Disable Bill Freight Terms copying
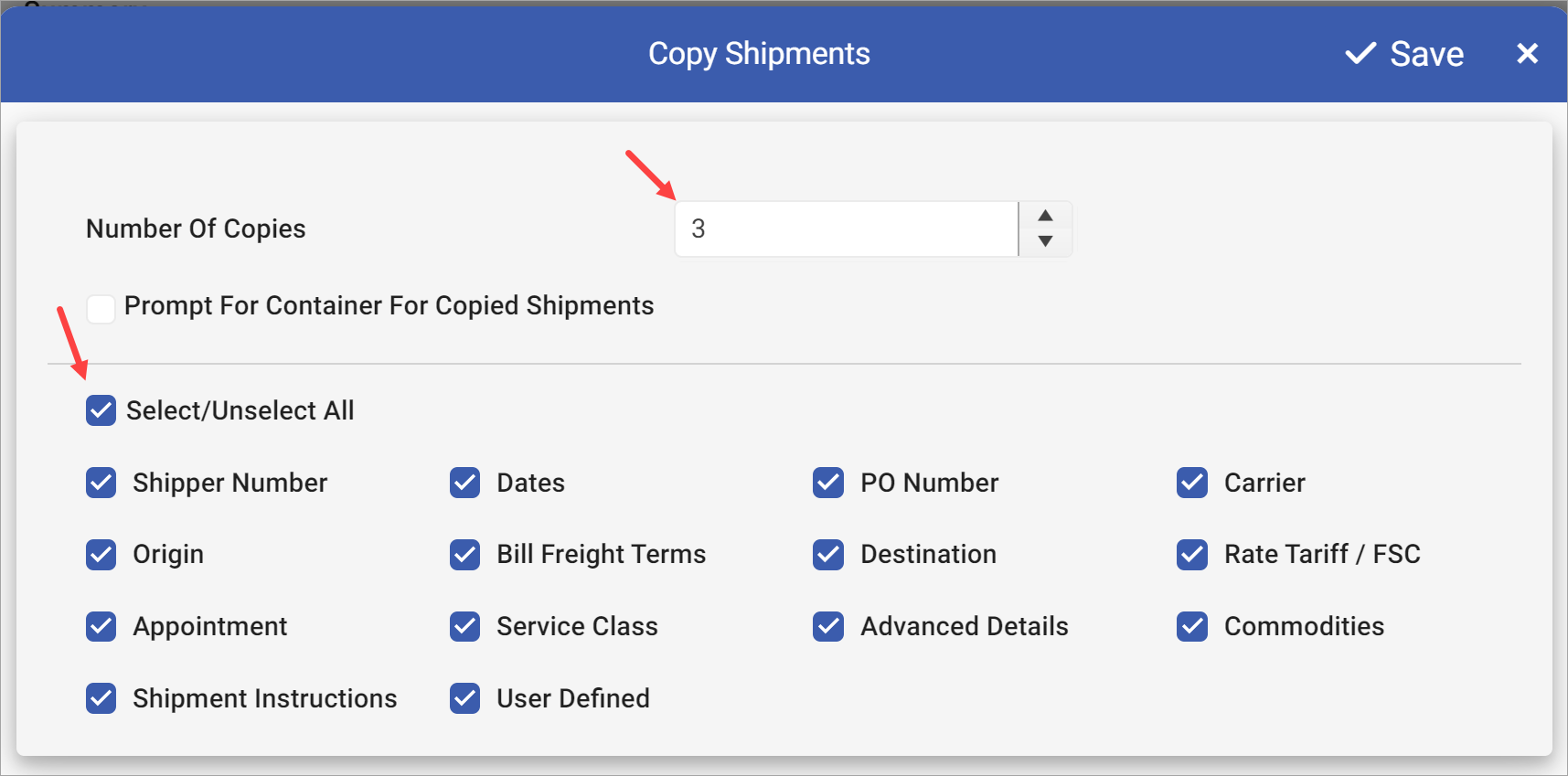This screenshot has height=776, width=1568. (x=464, y=554)
